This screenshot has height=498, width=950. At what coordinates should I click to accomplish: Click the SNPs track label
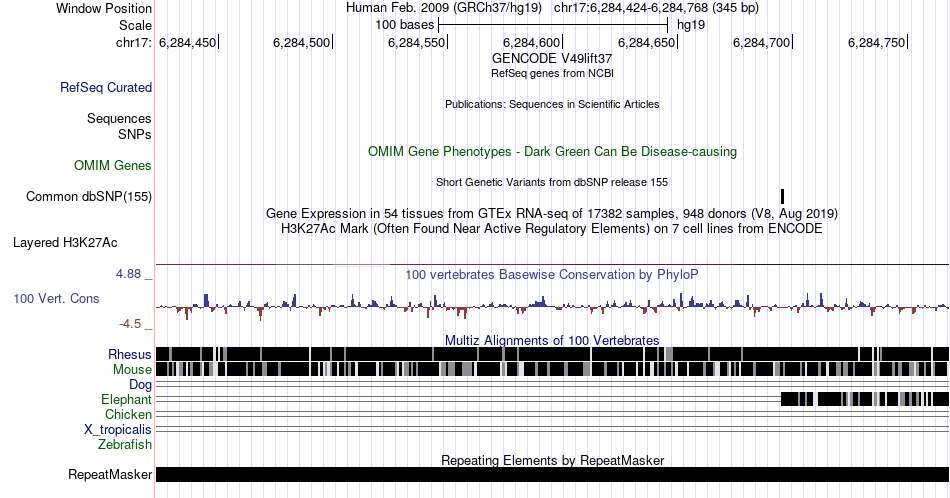(135, 134)
